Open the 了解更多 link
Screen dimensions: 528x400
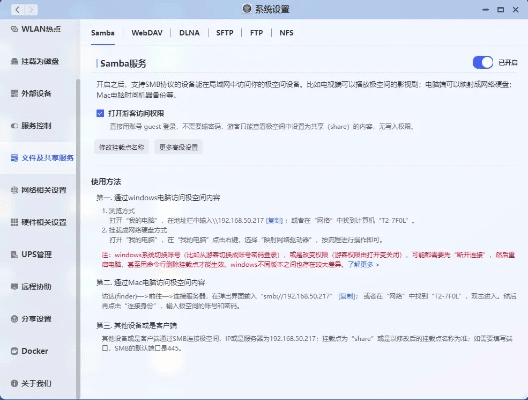coord(363,265)
